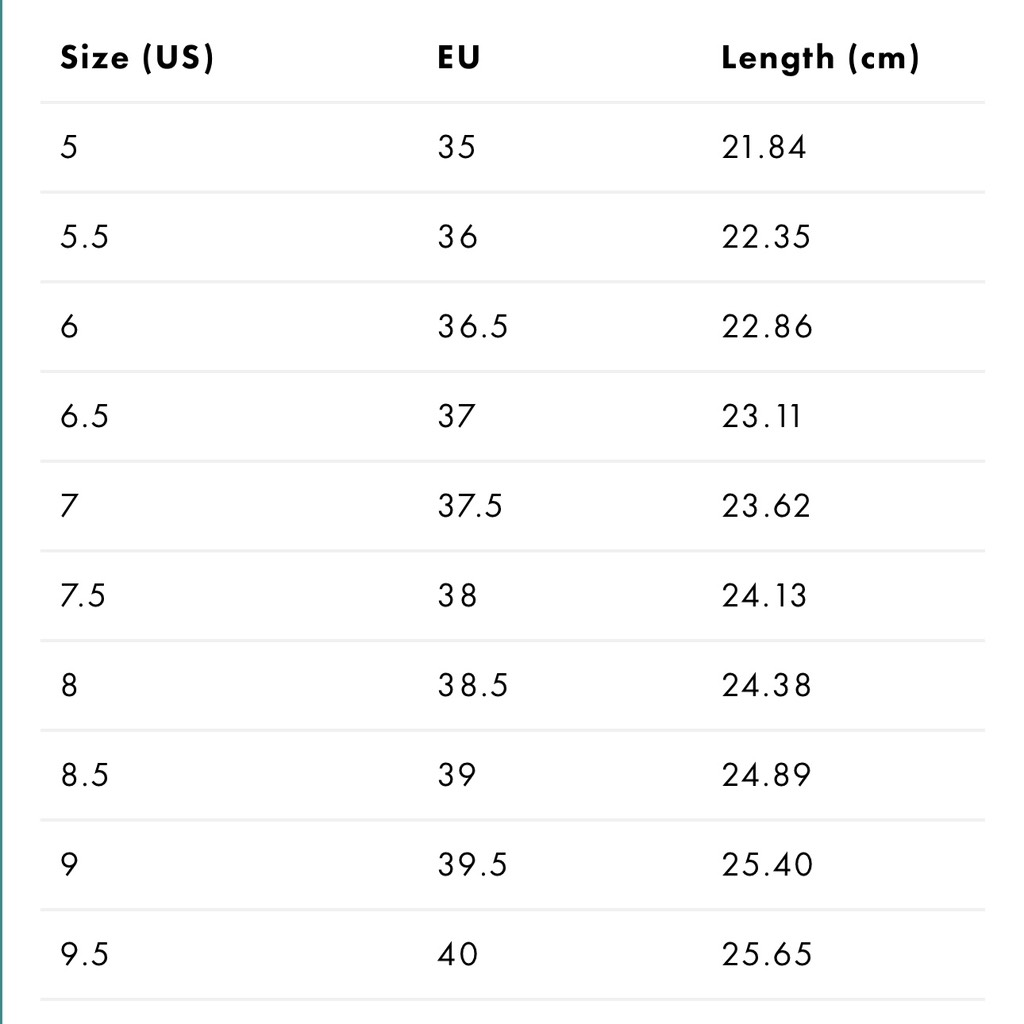The height and width of the screenshot is (1024, 1024).
Task: Select the EU 38.5 cell
Action: tap(472, 685)
